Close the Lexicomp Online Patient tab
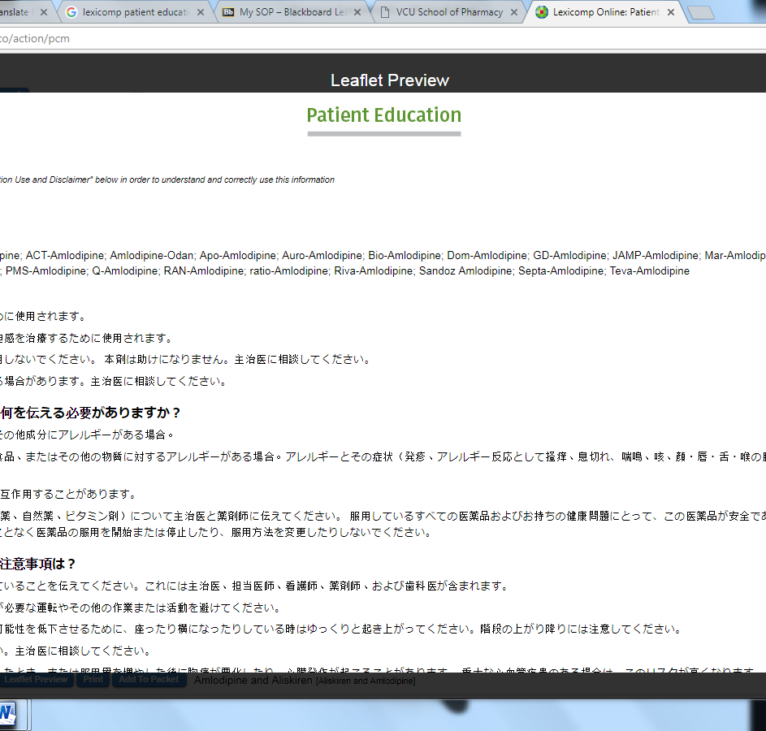766x731 pixels. click(671, 13)
